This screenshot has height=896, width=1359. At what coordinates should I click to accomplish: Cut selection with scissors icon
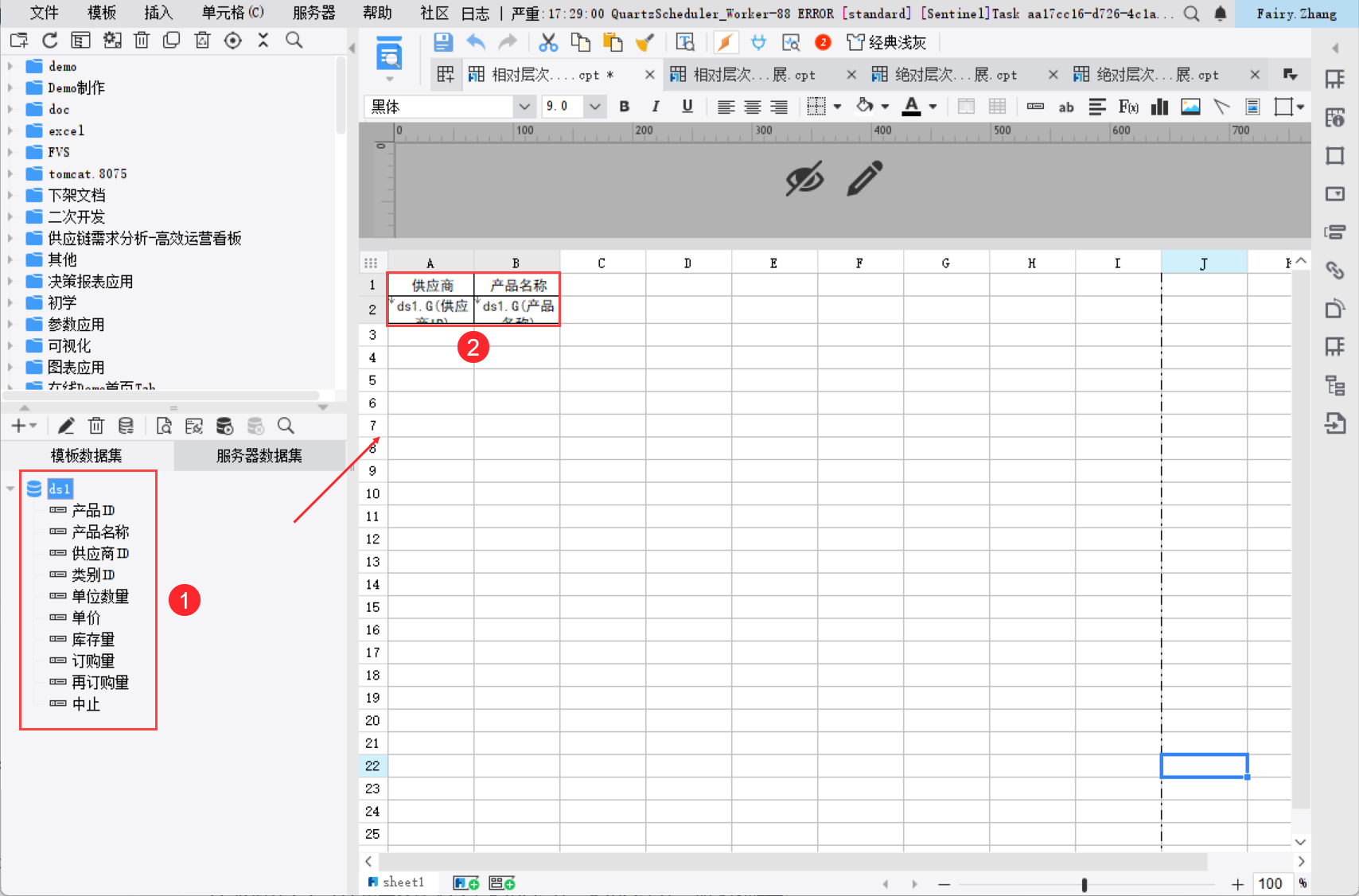click(x=548, y=42)
